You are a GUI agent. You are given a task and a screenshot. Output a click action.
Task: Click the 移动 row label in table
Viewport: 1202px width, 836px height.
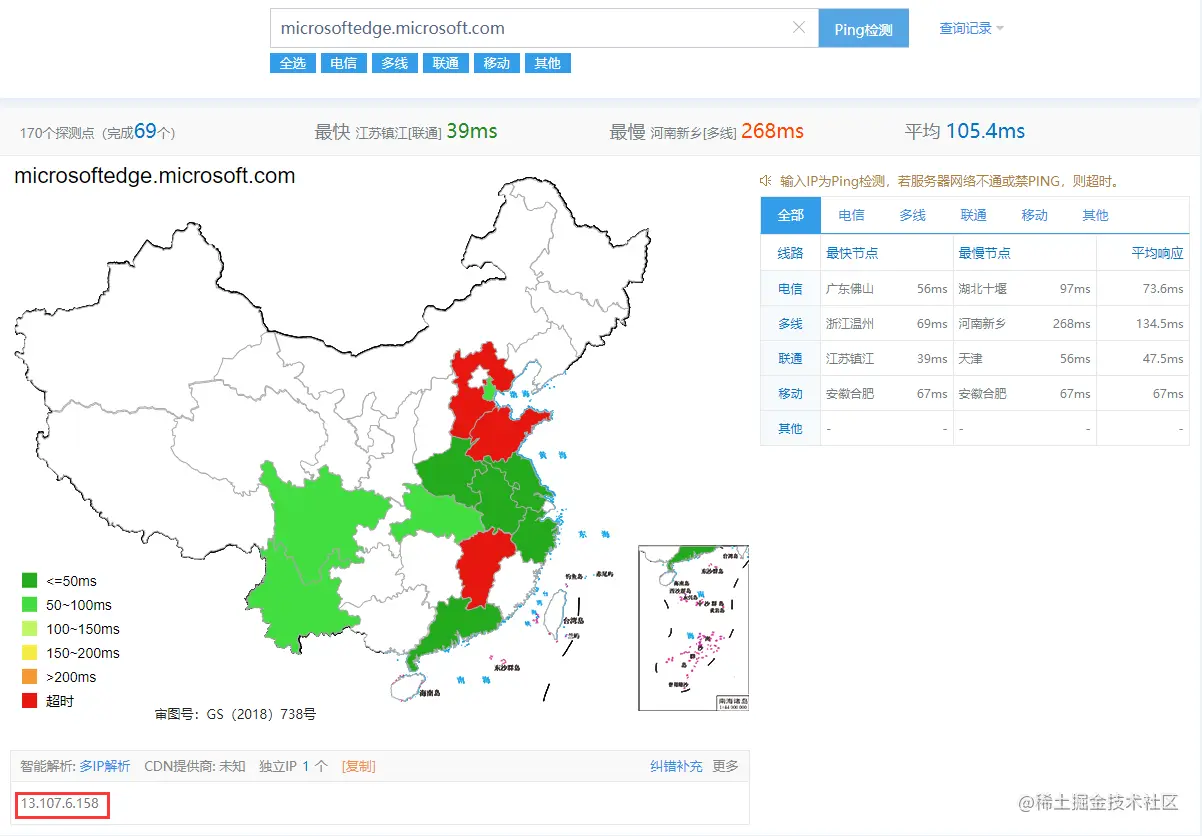[x=790, y=393]
